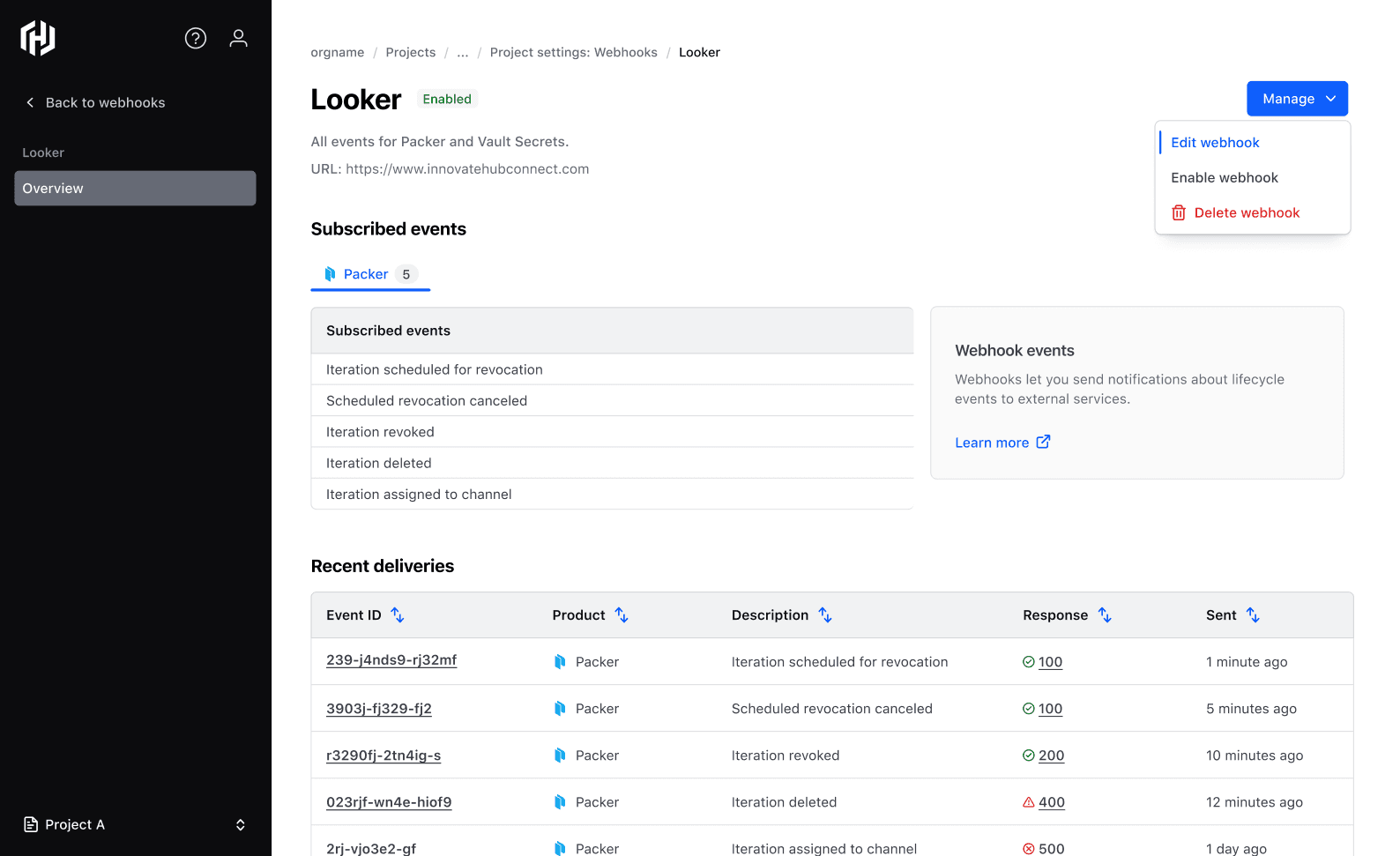Open the help question mark icon
The height and width of the screenshot is (856, 1400).
(x=196, y=38)
